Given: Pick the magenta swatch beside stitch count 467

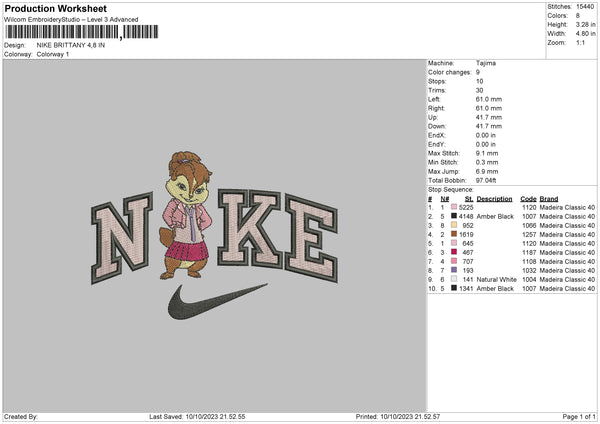Looking at the screenshot, I should [x=454, y=252].
